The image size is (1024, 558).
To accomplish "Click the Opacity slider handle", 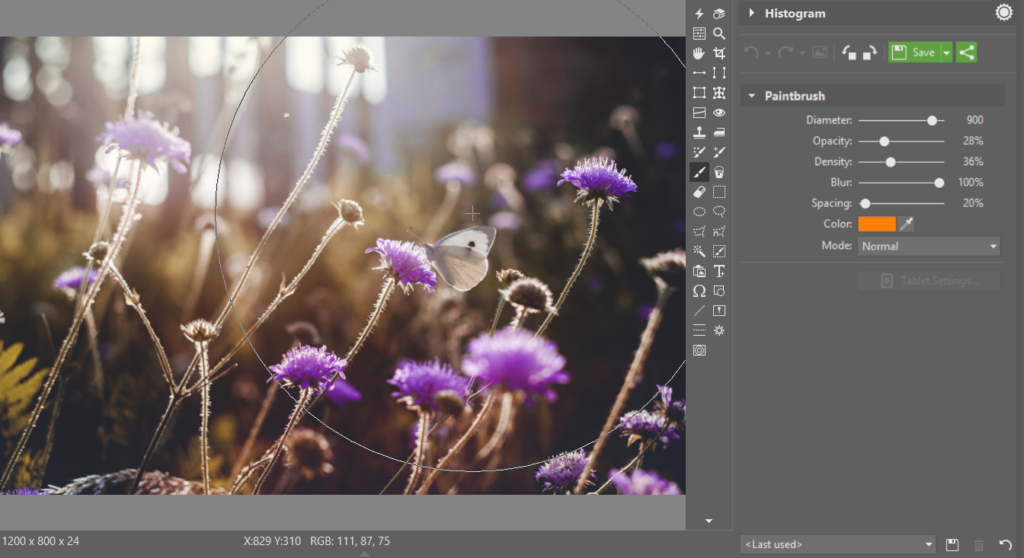I will [884, 141].
